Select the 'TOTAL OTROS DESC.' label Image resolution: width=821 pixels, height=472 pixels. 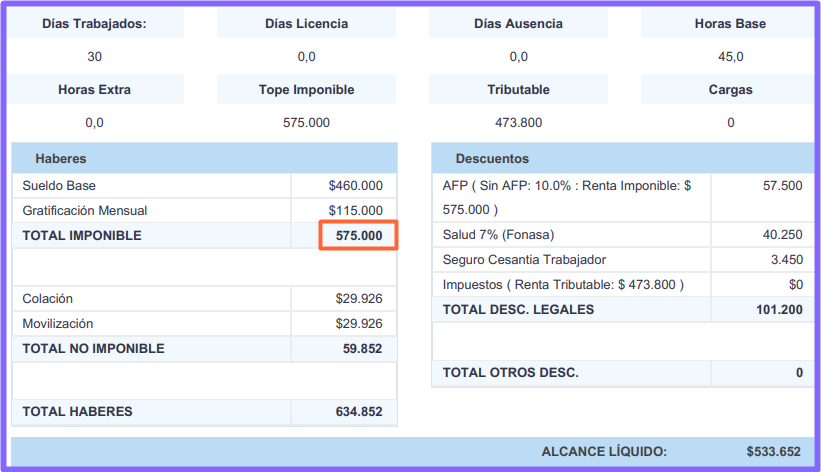click(x=511, y=372)
